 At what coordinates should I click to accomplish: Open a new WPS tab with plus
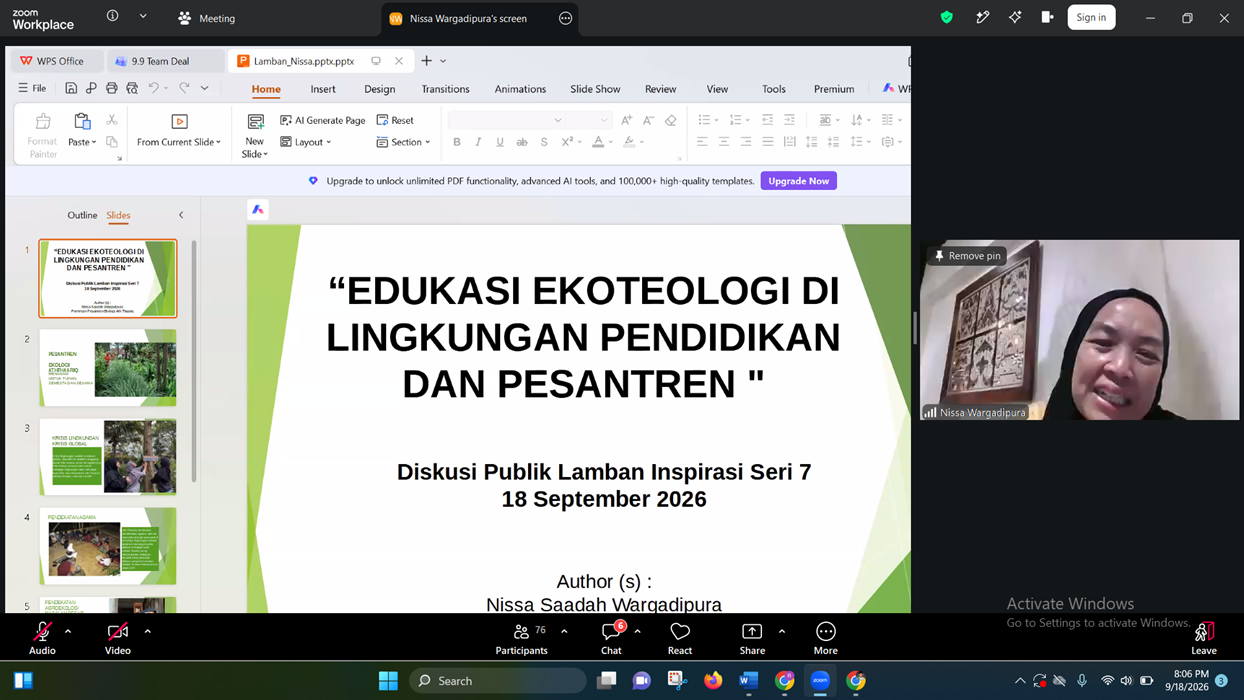426,61
